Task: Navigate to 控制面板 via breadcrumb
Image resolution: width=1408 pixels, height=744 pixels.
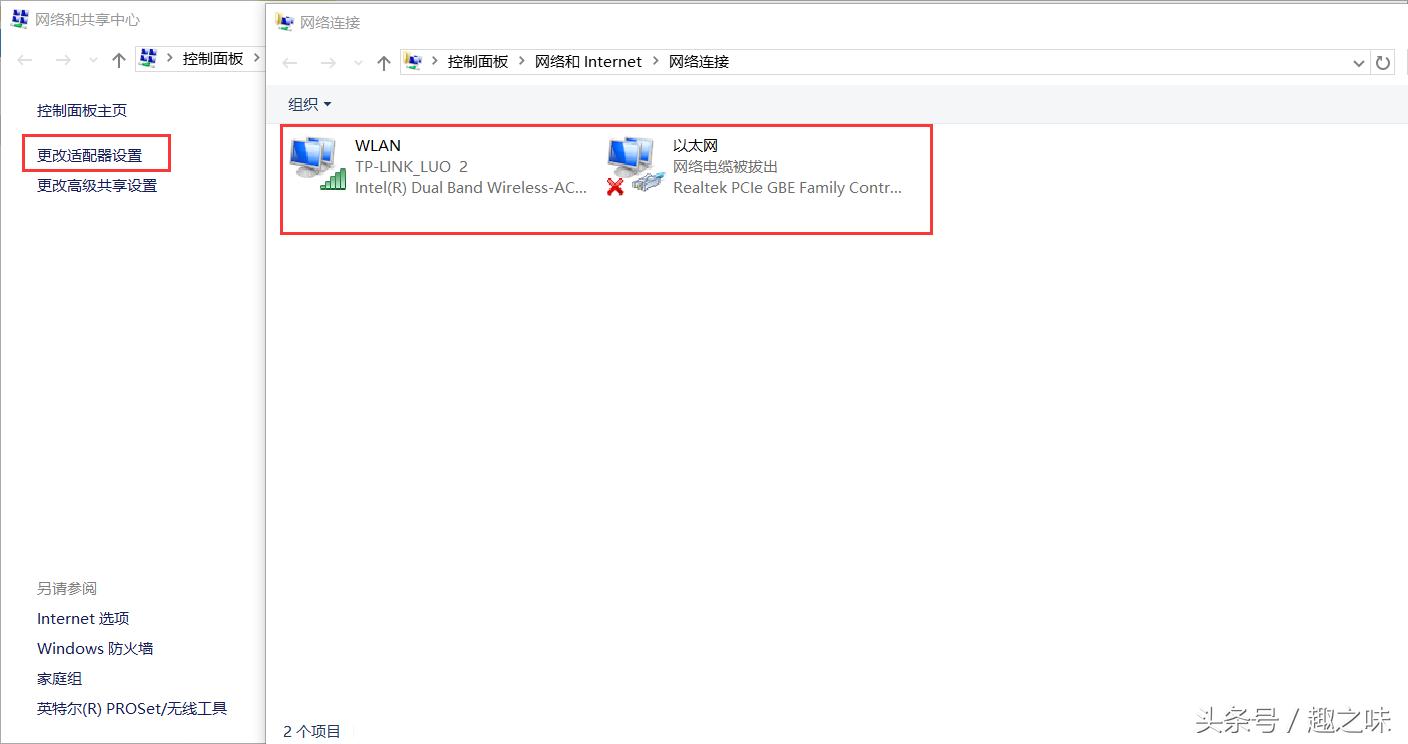Action: [x=478, y=61]
